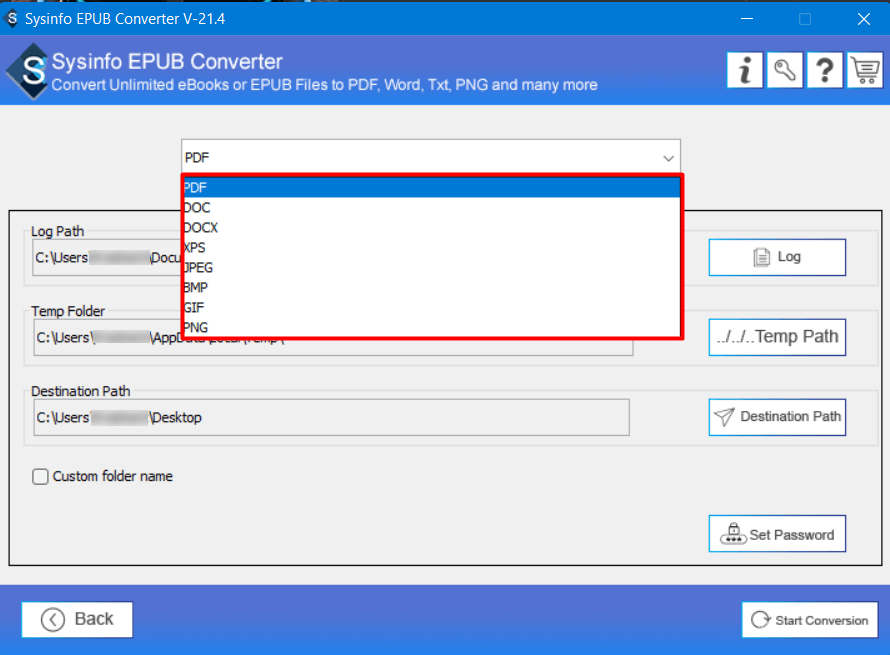
Task: Select DOC from the format list
Action: click(x=431, y=208)
